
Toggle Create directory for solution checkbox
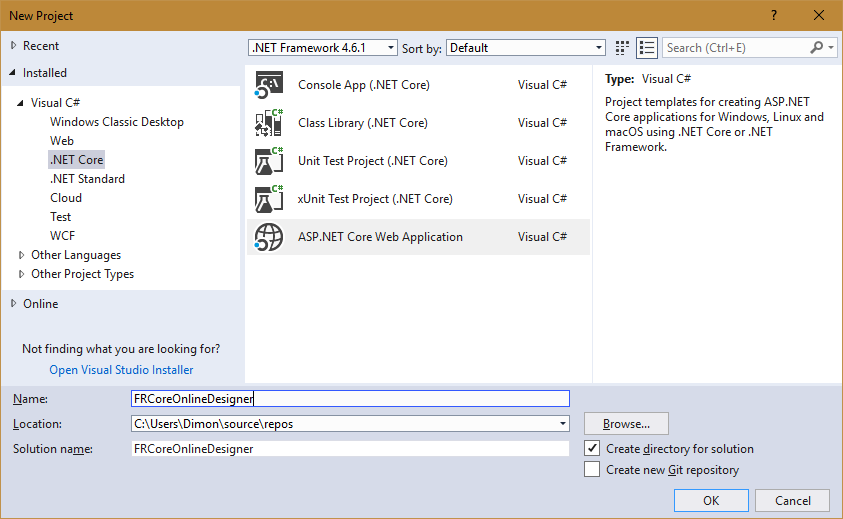coord(592,449)
